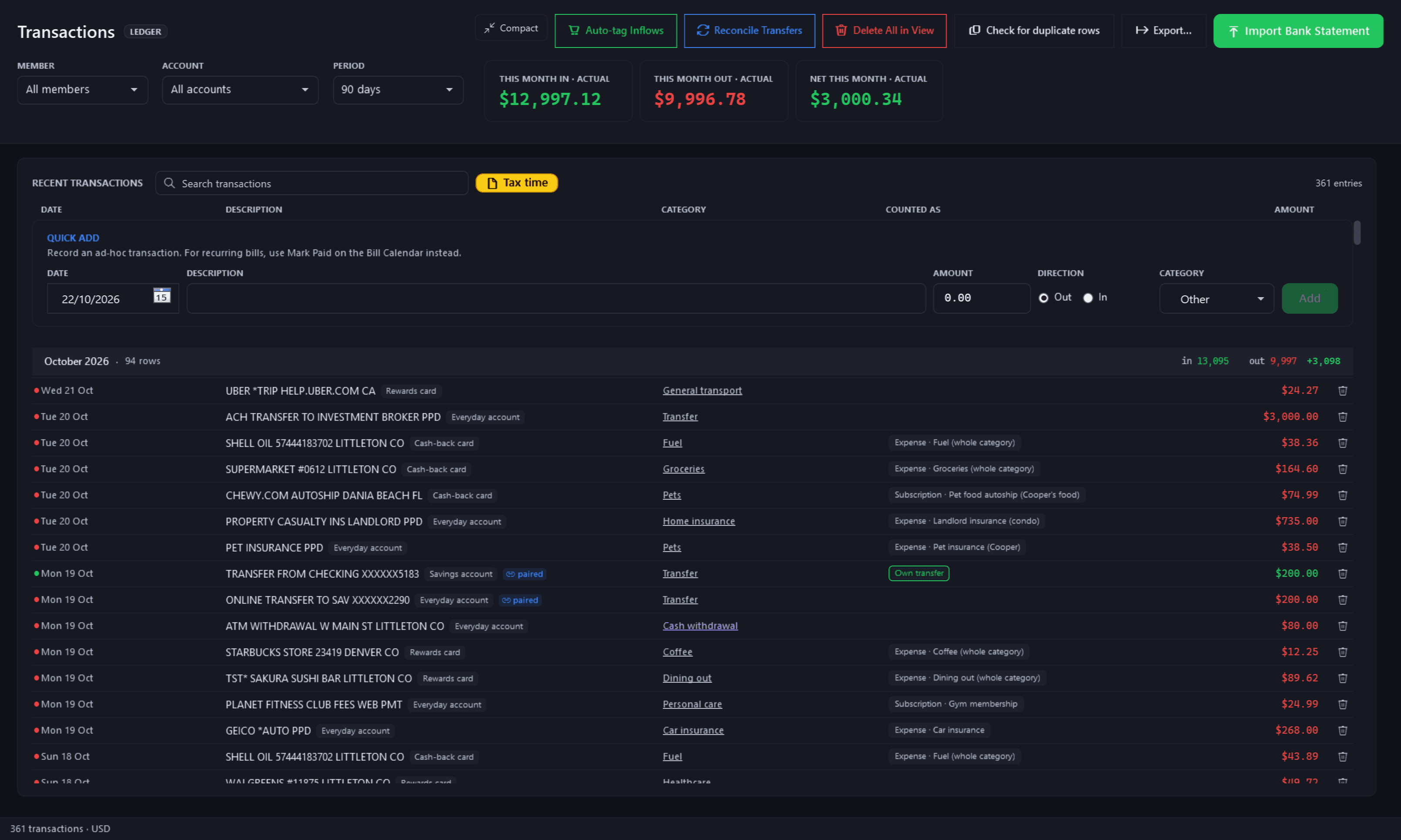Click paired link badge on TRANSFER FROM CHECKING

pyautogui.click(x=524, y=574)
